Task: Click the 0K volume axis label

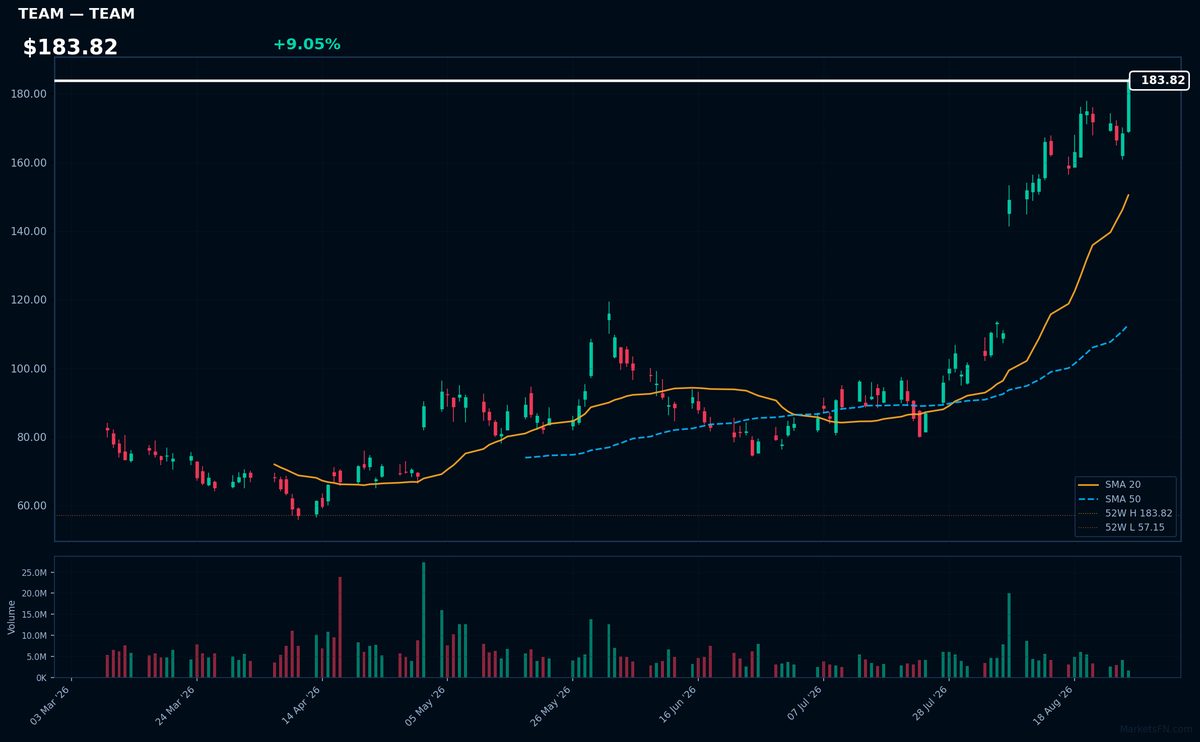Action: tap(40, 678)
